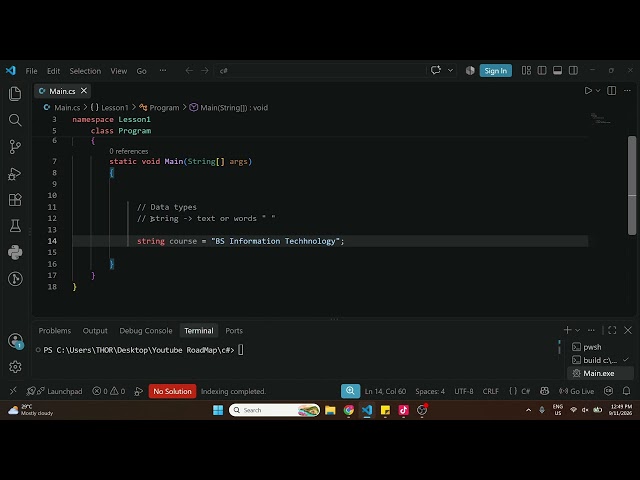Open the Accounts menu in activity bar

click(15, 340)
